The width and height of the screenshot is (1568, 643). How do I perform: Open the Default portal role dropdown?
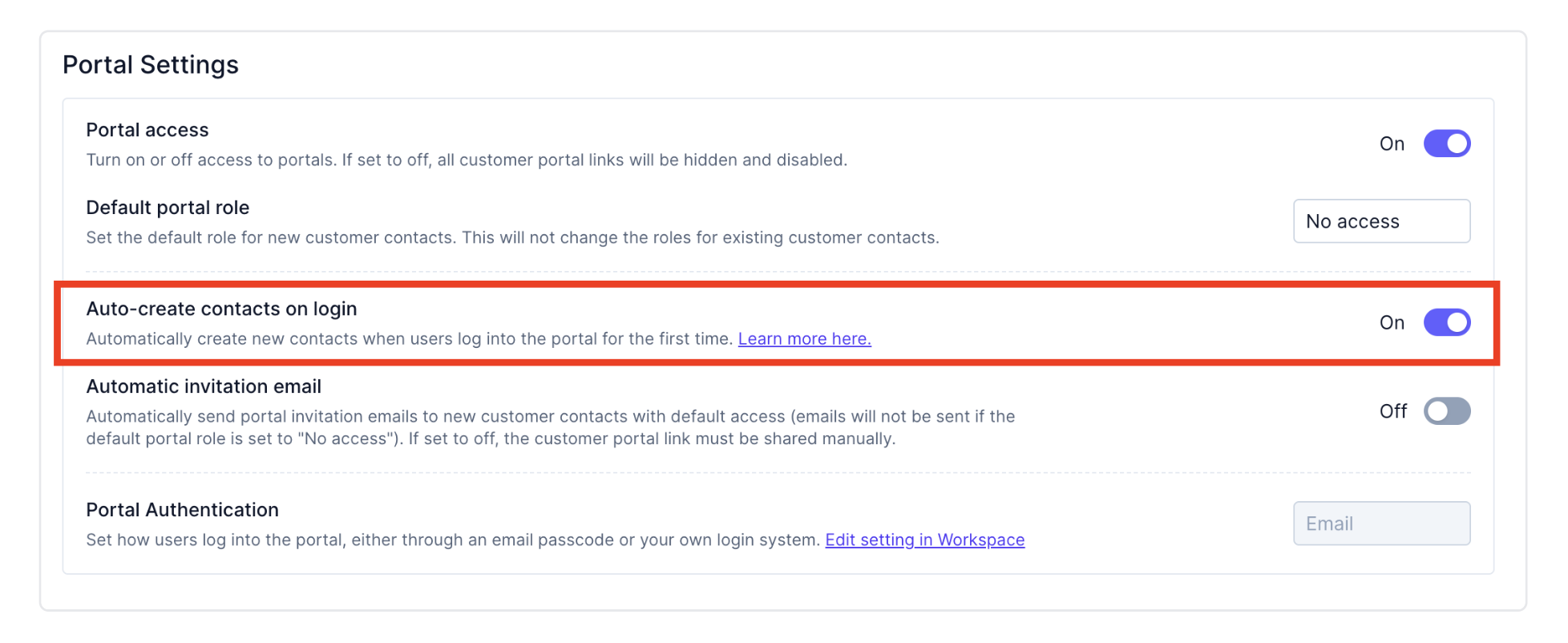point(1380,221)
